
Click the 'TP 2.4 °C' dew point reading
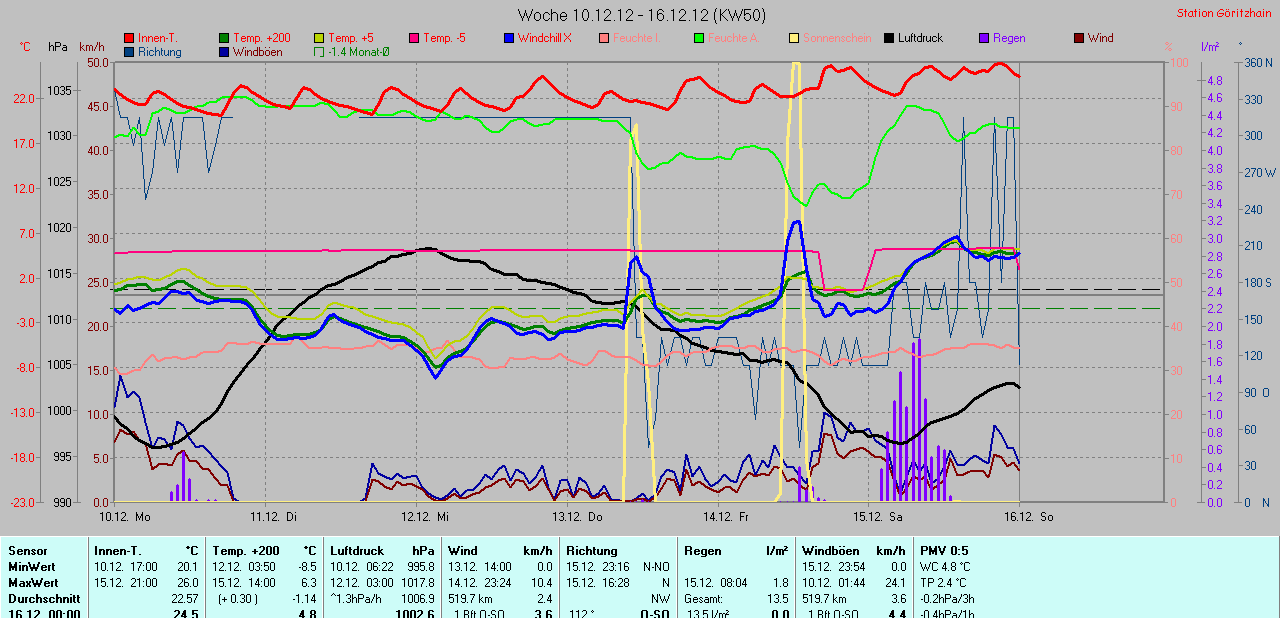[945, 582]
